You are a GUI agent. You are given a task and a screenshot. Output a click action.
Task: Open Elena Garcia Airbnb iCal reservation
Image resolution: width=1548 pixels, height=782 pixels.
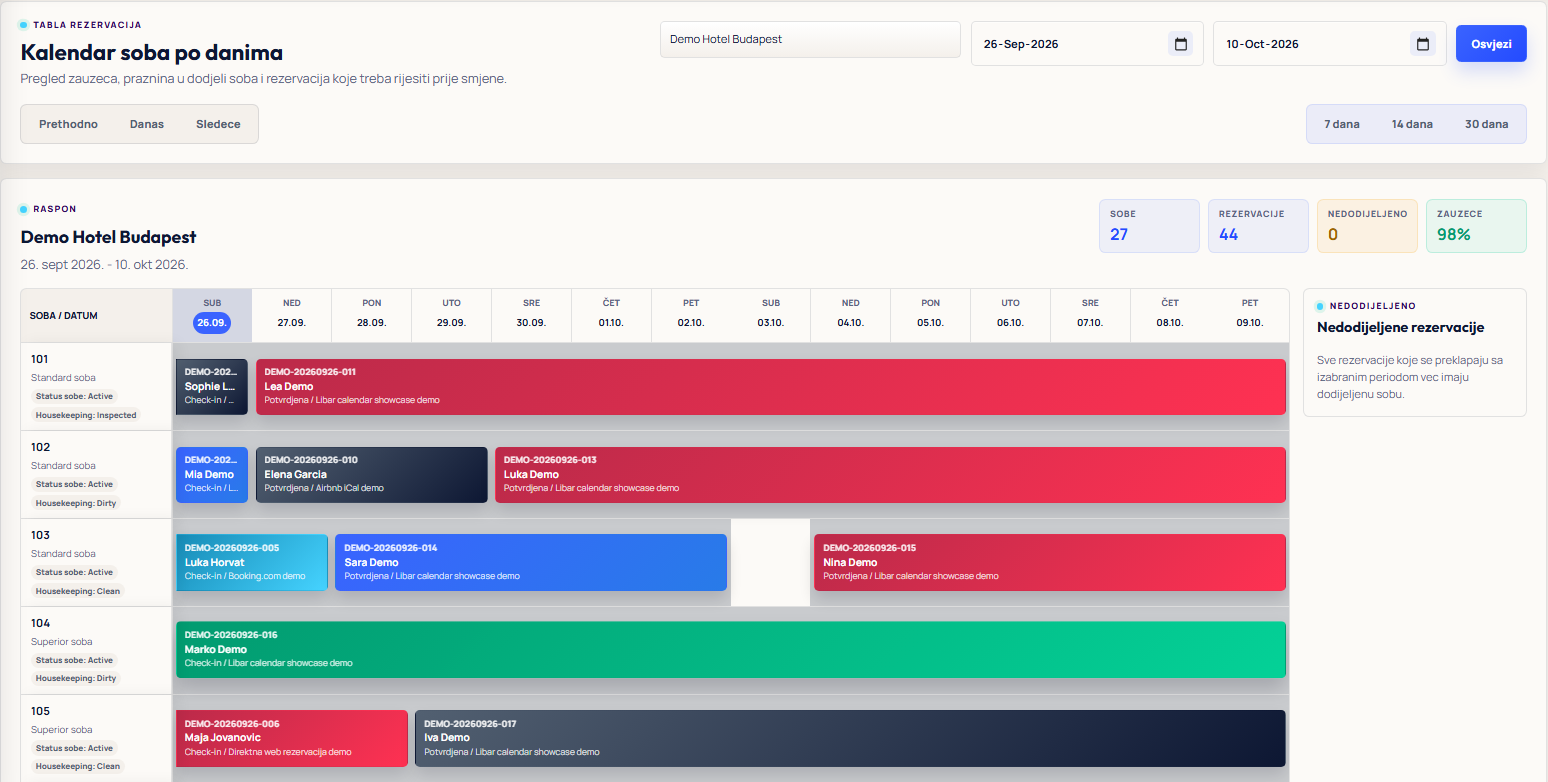pos(372,474)
